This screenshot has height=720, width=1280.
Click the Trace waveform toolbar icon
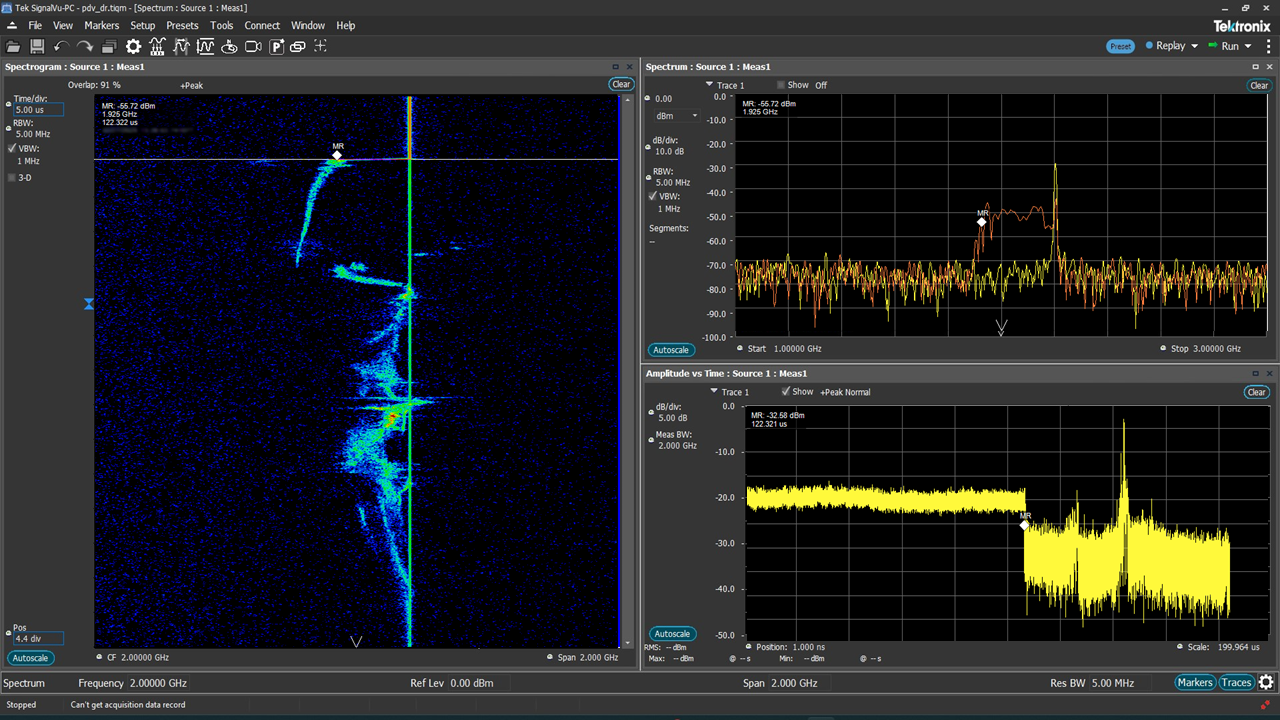205,46
